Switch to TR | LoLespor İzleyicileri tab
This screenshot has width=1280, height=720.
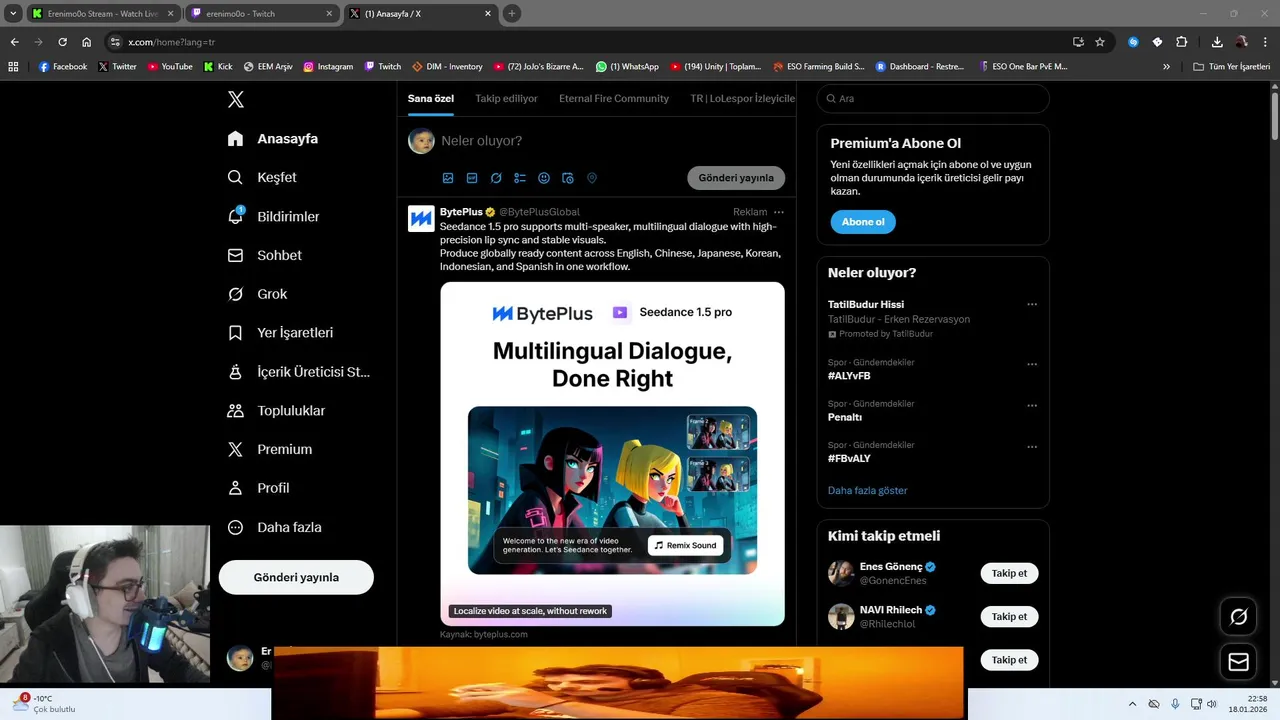743,98
